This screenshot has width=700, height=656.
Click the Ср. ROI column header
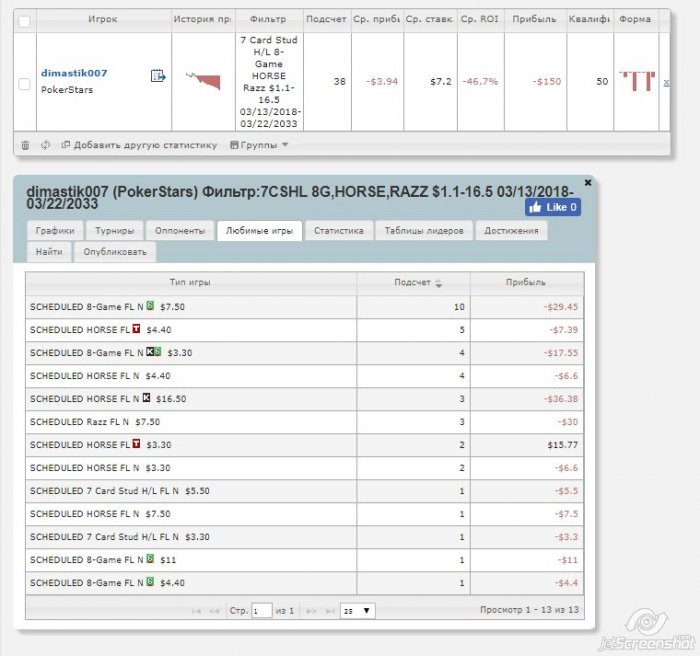pos(480,19)
